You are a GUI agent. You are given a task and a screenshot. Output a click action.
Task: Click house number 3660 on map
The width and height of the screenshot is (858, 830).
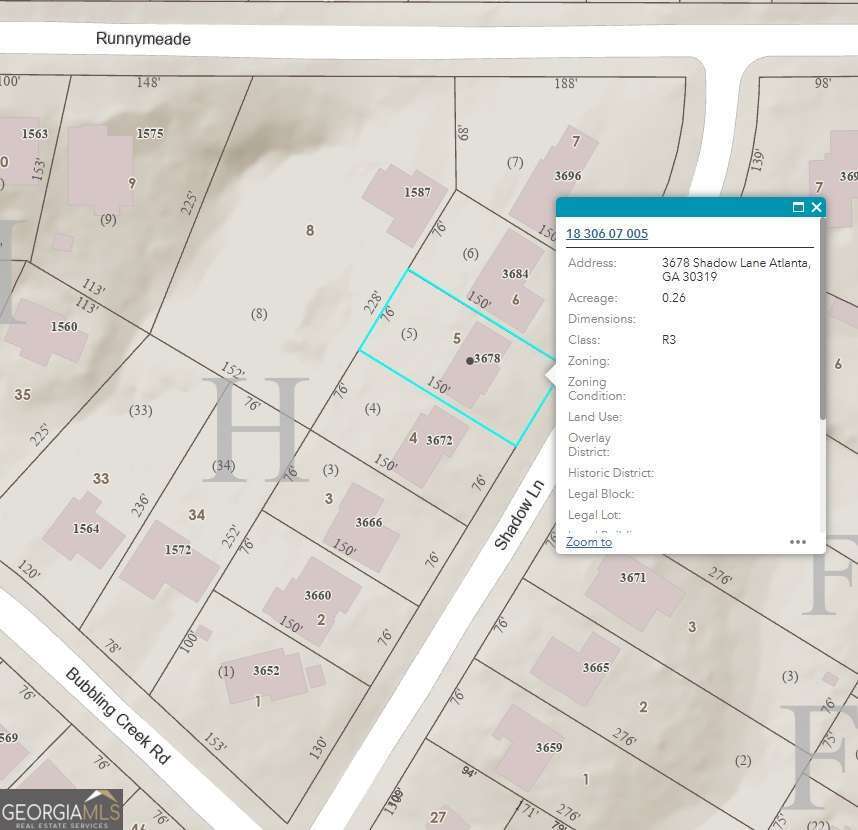click(x=317, y=595)
